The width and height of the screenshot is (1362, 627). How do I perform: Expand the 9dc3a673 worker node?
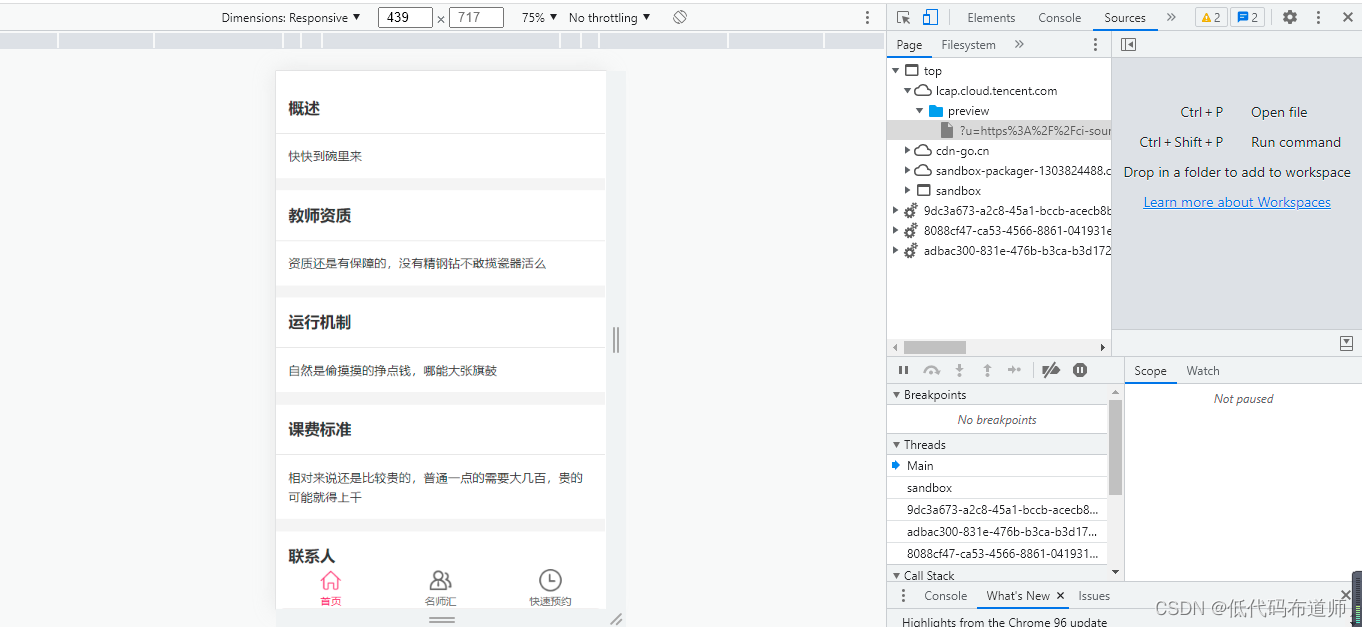click(896, 211)
